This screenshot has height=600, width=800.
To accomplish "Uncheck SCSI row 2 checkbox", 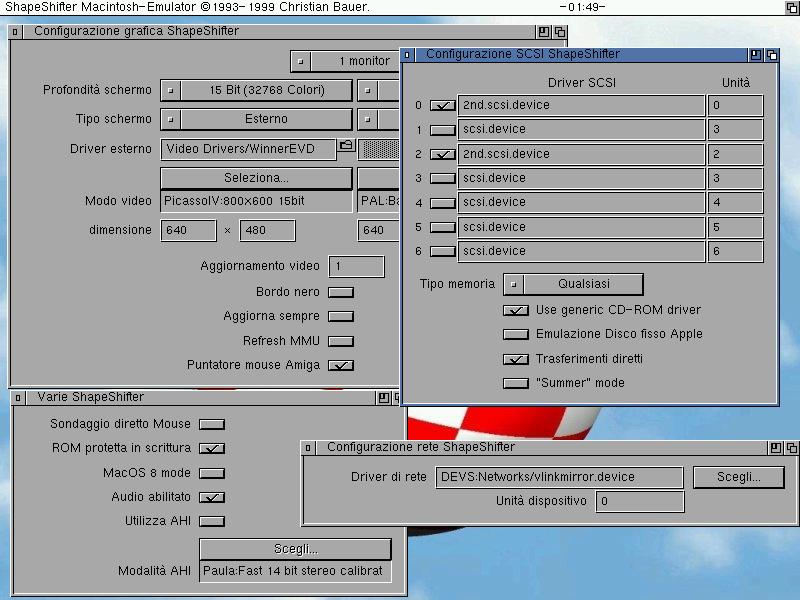I will pos(442,154).
